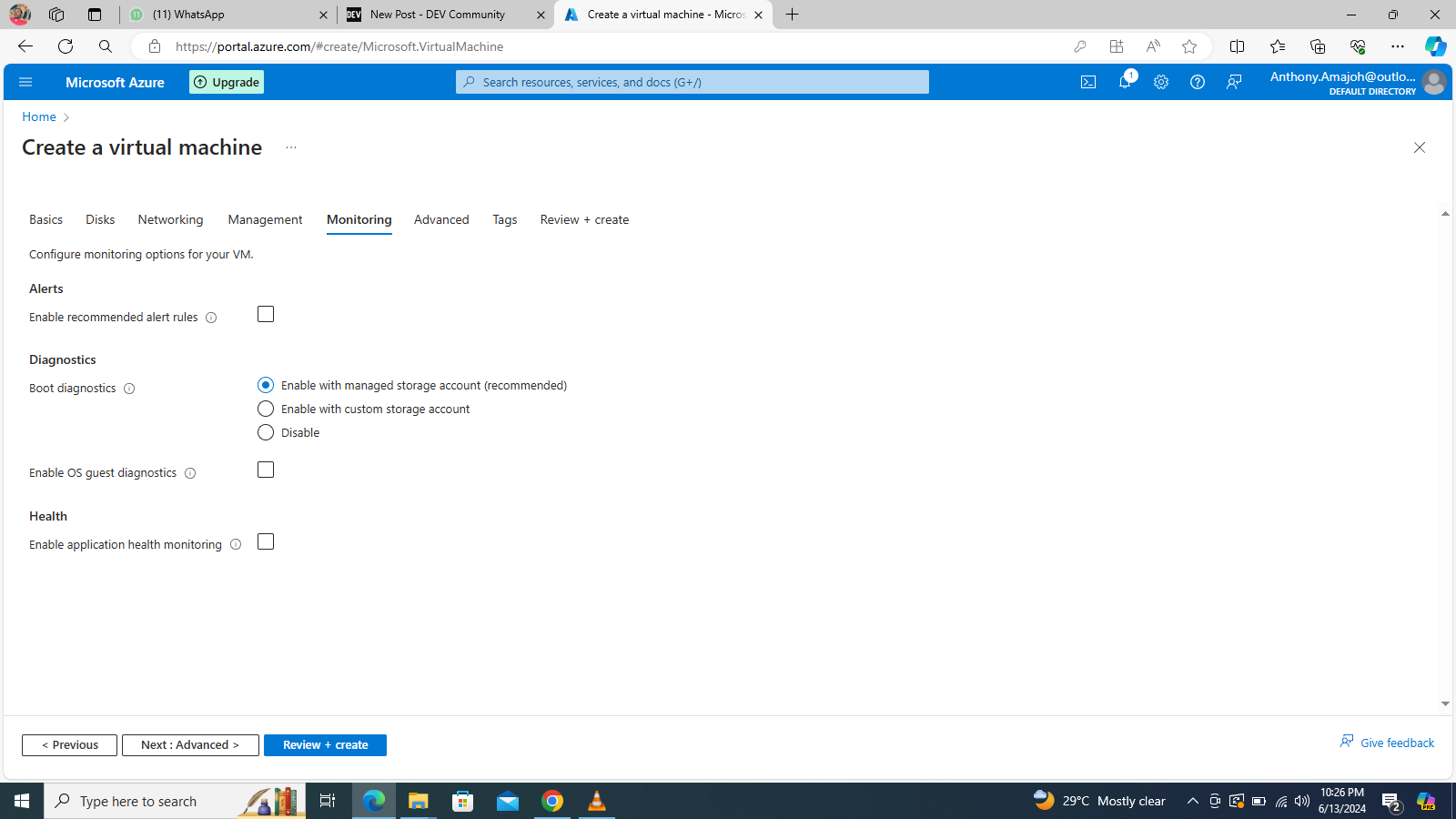The width and height of the screenshot is (1456, 819).
Task: Select Disable for boot diagnostics
Action: pyautogui.click(x=266, y=432)
